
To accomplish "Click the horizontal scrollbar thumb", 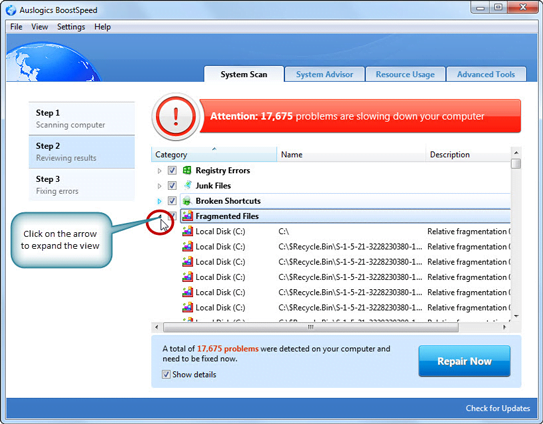I will tap(311, 327).
